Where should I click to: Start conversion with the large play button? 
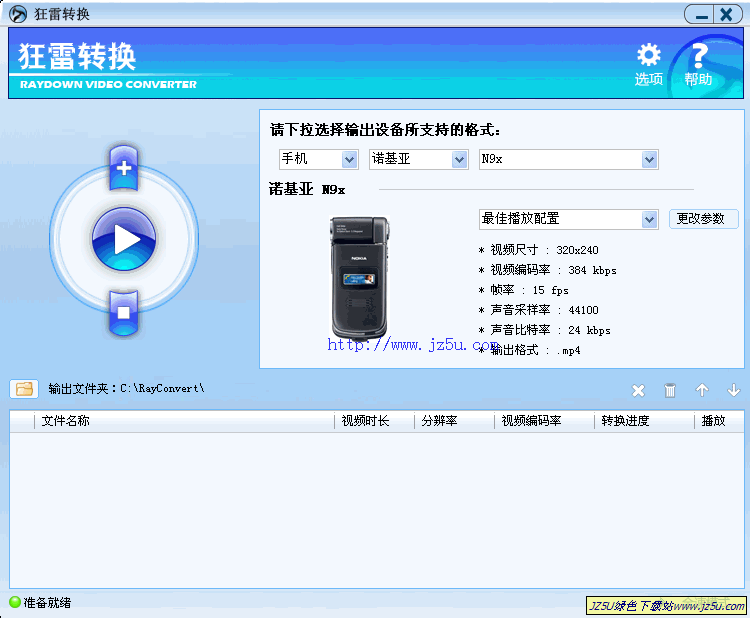[124, 239]
